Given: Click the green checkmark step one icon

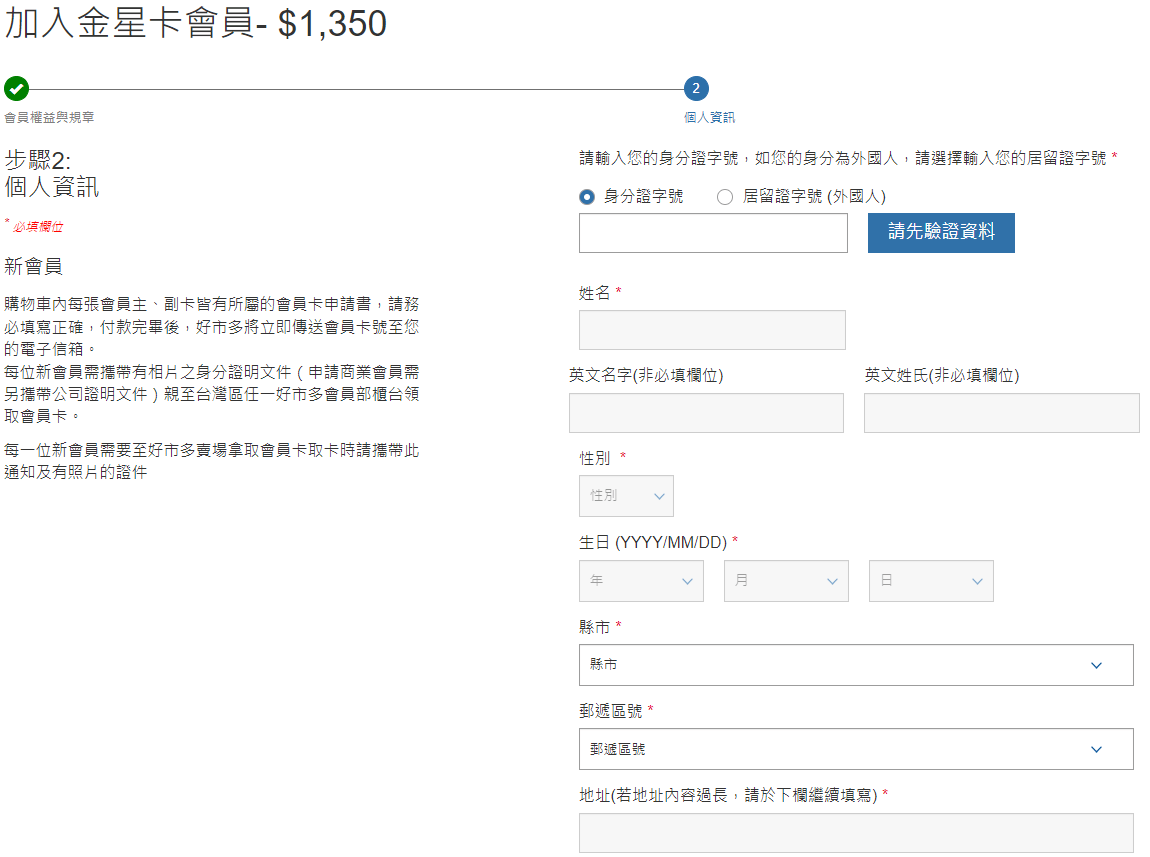Looking at the screenshot, I should click(x=16, y=89).
